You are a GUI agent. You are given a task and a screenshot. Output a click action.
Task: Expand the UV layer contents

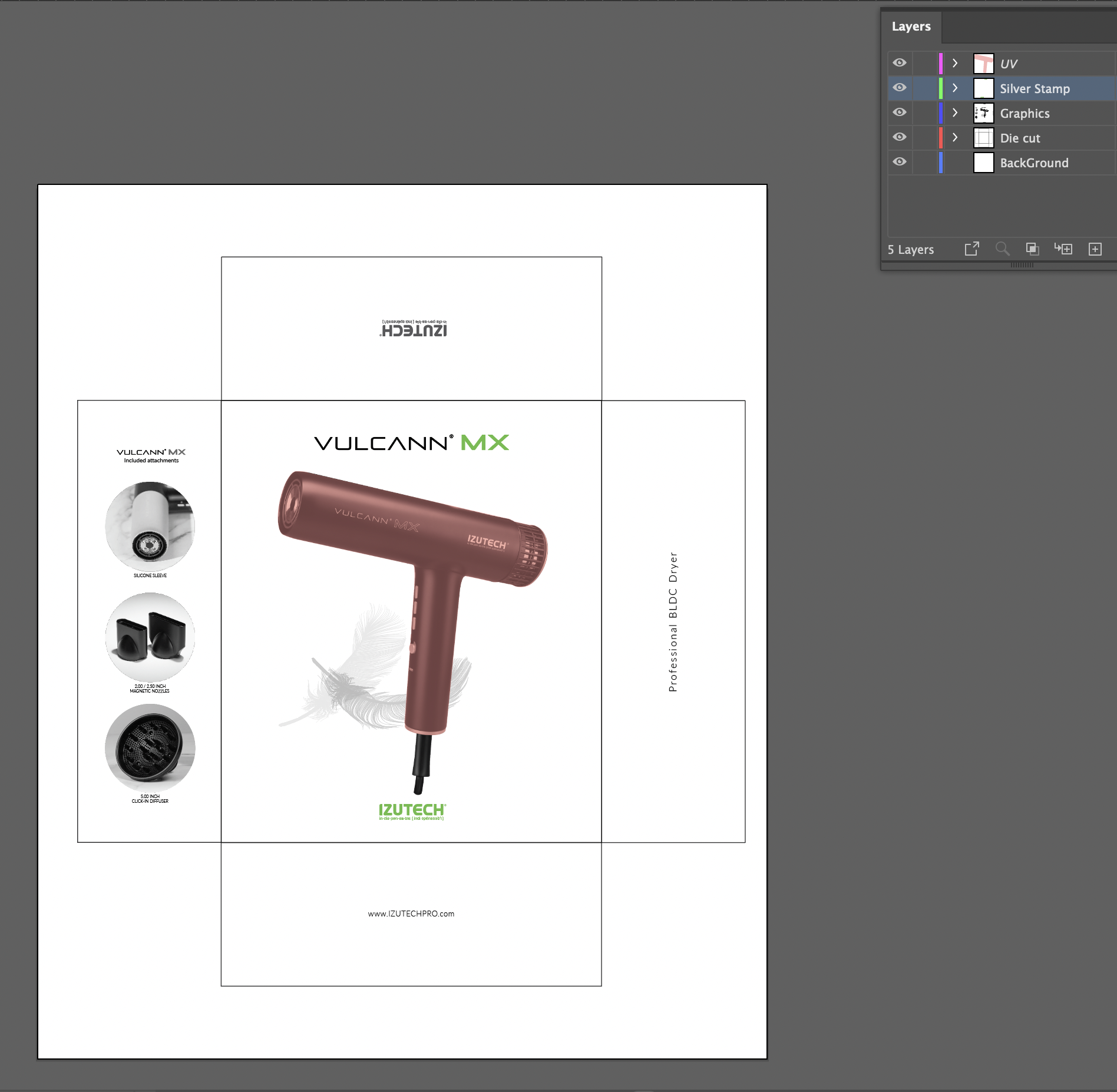click(x=955, y=63)
